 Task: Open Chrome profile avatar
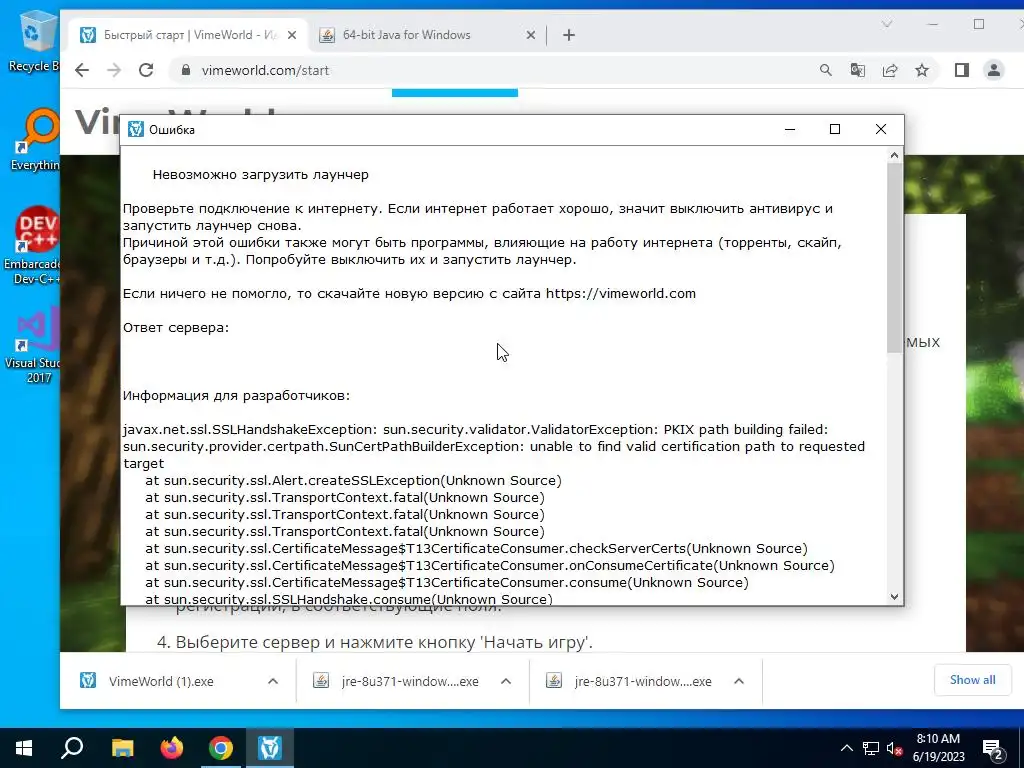(993, 71)
